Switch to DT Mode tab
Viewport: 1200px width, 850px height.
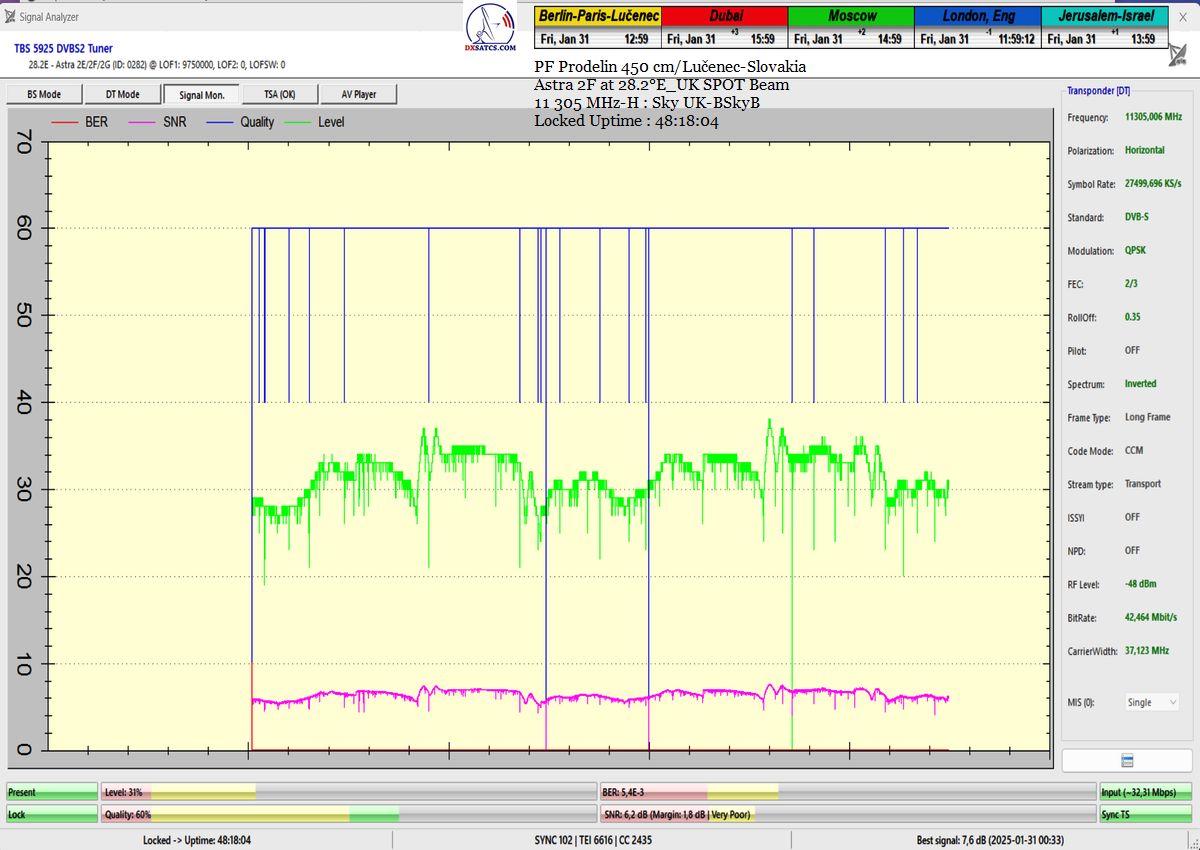click(x=122, y=94)
